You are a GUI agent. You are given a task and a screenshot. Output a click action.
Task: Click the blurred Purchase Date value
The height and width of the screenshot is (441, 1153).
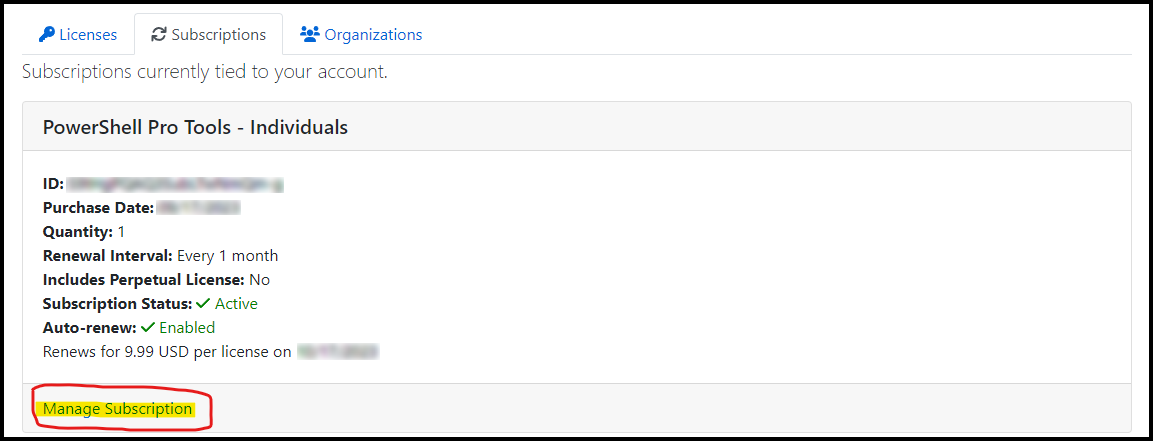tap(199, 208)
